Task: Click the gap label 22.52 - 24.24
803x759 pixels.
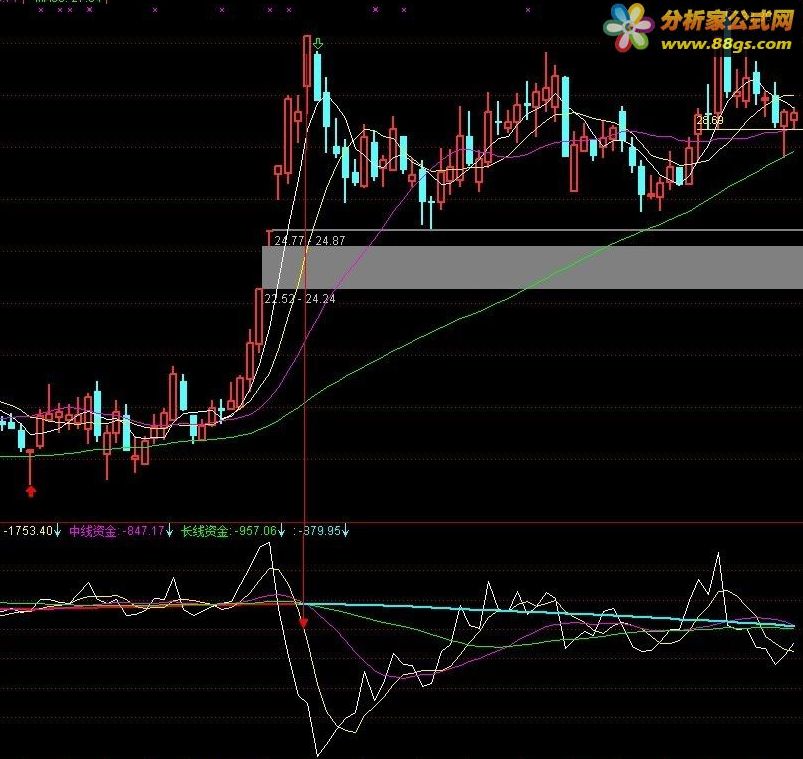Action: [300, 298]
